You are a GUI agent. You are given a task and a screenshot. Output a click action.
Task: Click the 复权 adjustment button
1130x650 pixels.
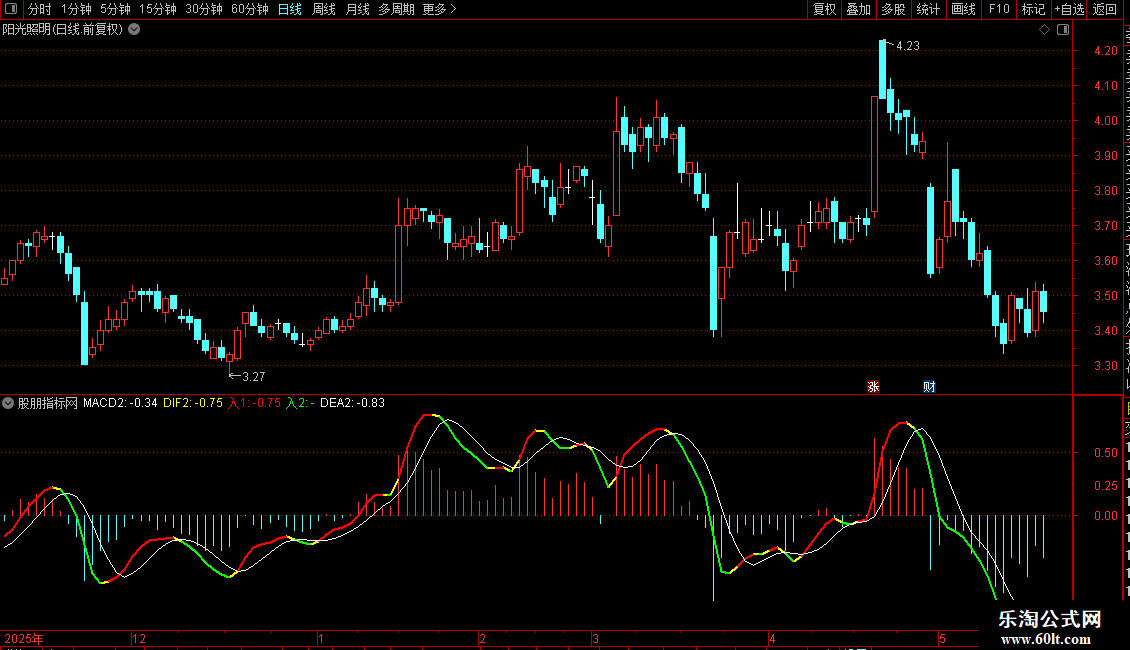824,9
